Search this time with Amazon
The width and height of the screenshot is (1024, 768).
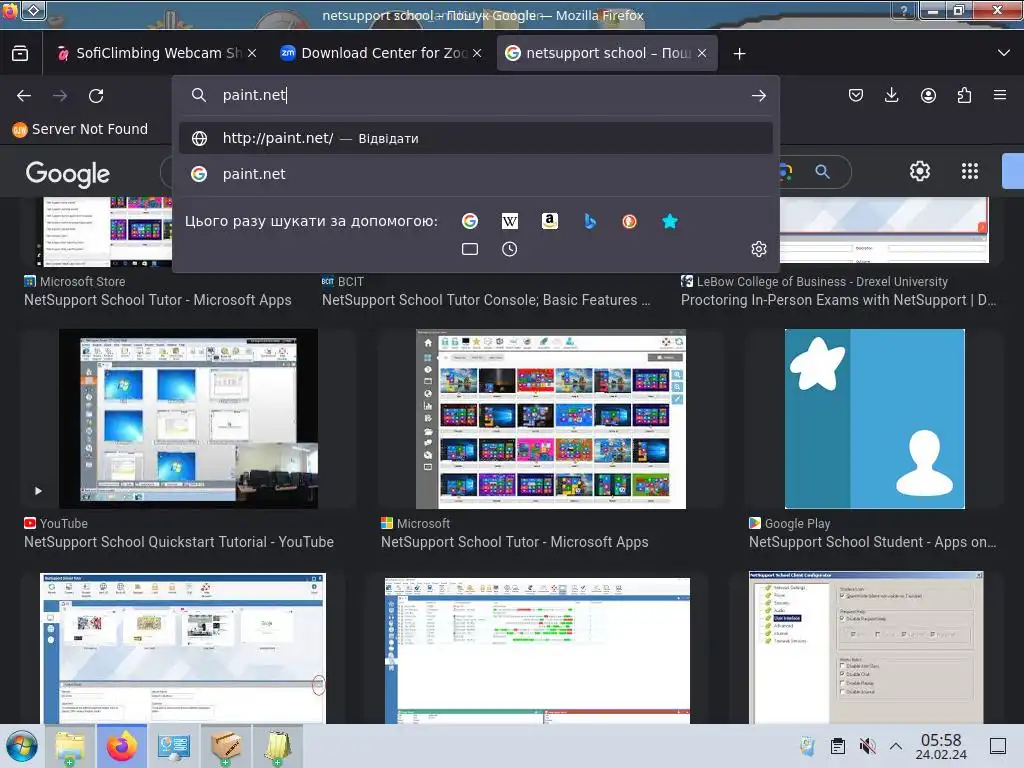pos(550,221)
